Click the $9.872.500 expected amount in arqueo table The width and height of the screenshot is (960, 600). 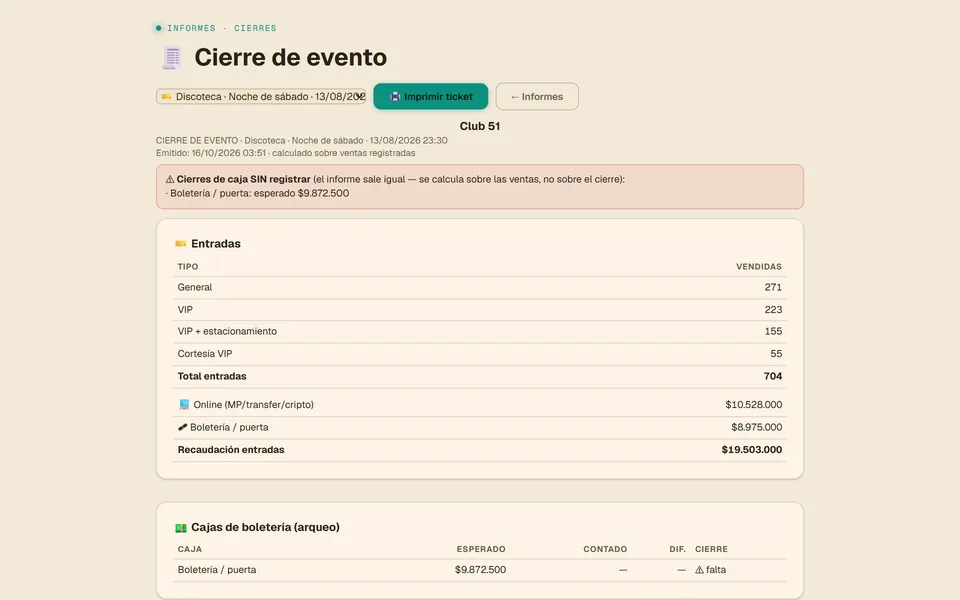(481, 570)
